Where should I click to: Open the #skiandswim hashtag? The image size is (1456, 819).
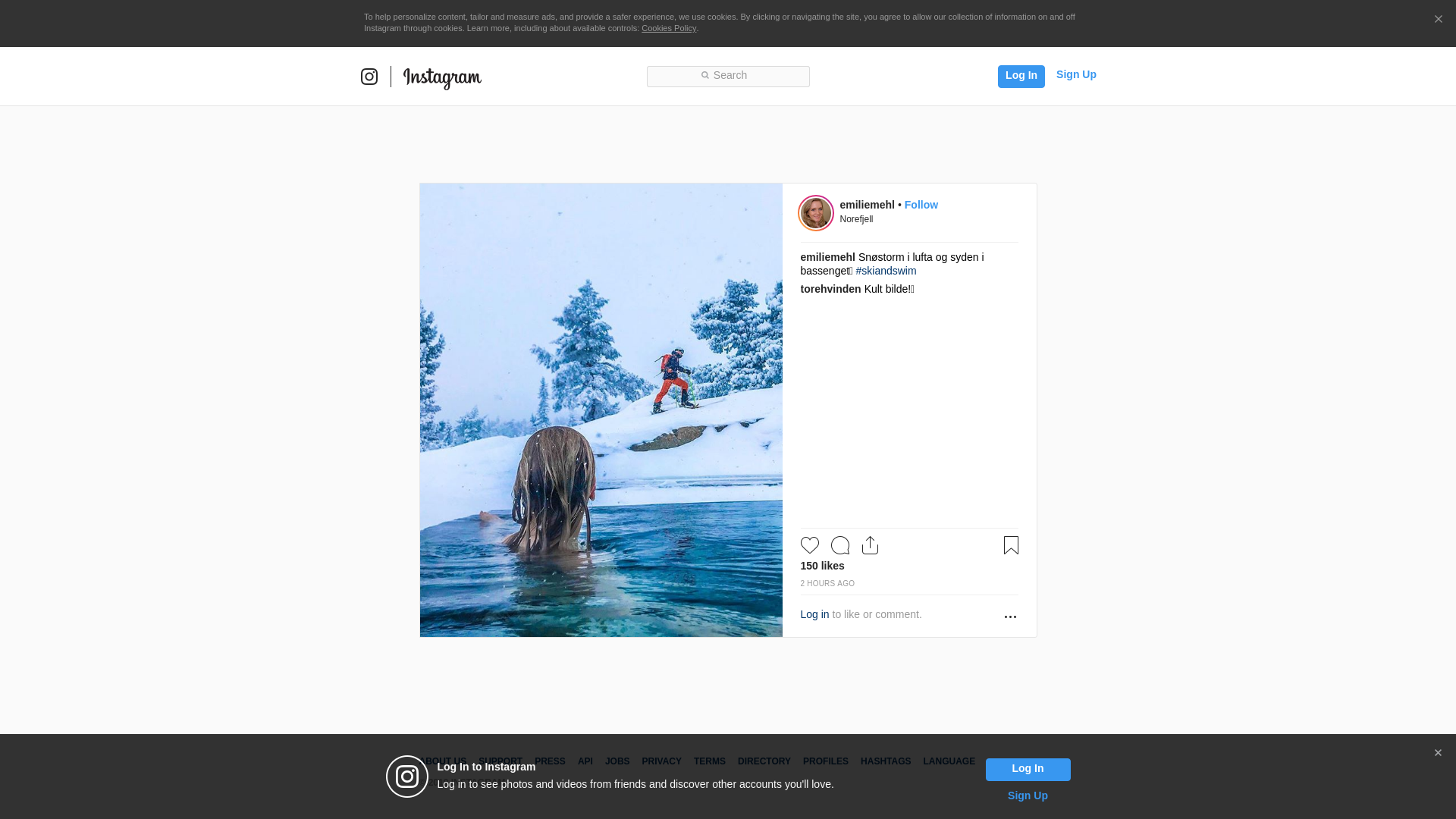pos(886,271)
